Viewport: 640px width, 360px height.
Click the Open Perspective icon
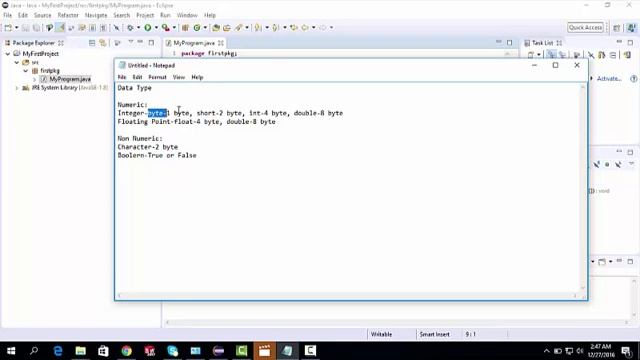pyautogui.click(x=617, y=28)
